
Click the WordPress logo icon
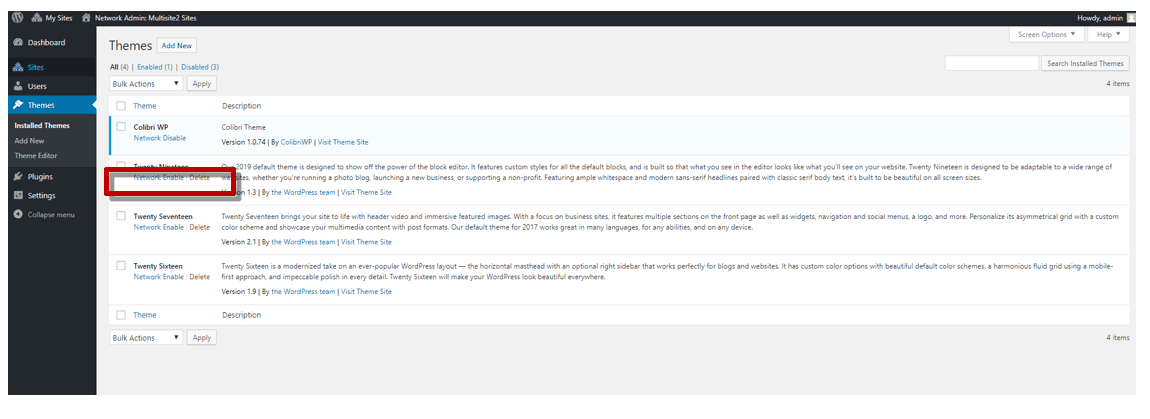(18, 18)
